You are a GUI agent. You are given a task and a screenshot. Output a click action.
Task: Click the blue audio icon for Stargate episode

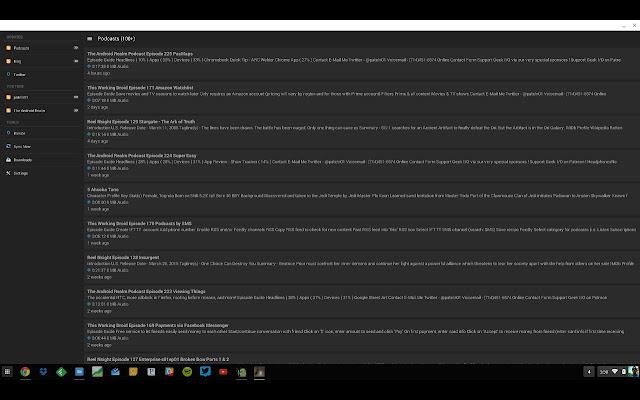89,134
